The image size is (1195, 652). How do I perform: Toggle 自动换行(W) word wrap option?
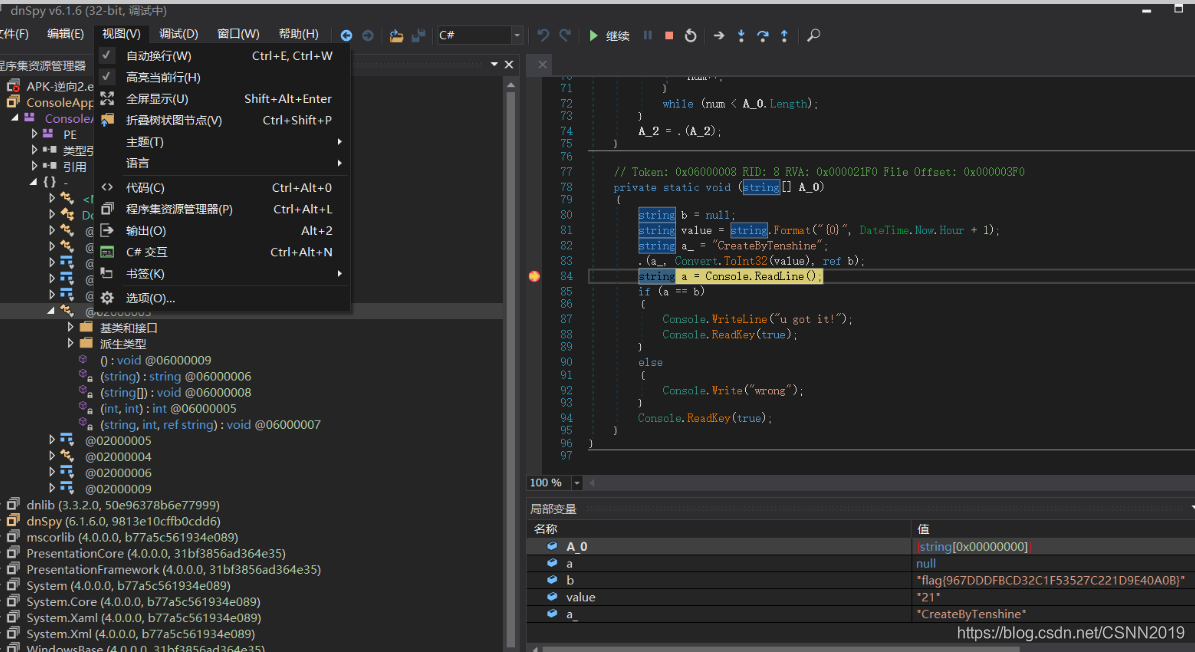click(x=222, y=56)
